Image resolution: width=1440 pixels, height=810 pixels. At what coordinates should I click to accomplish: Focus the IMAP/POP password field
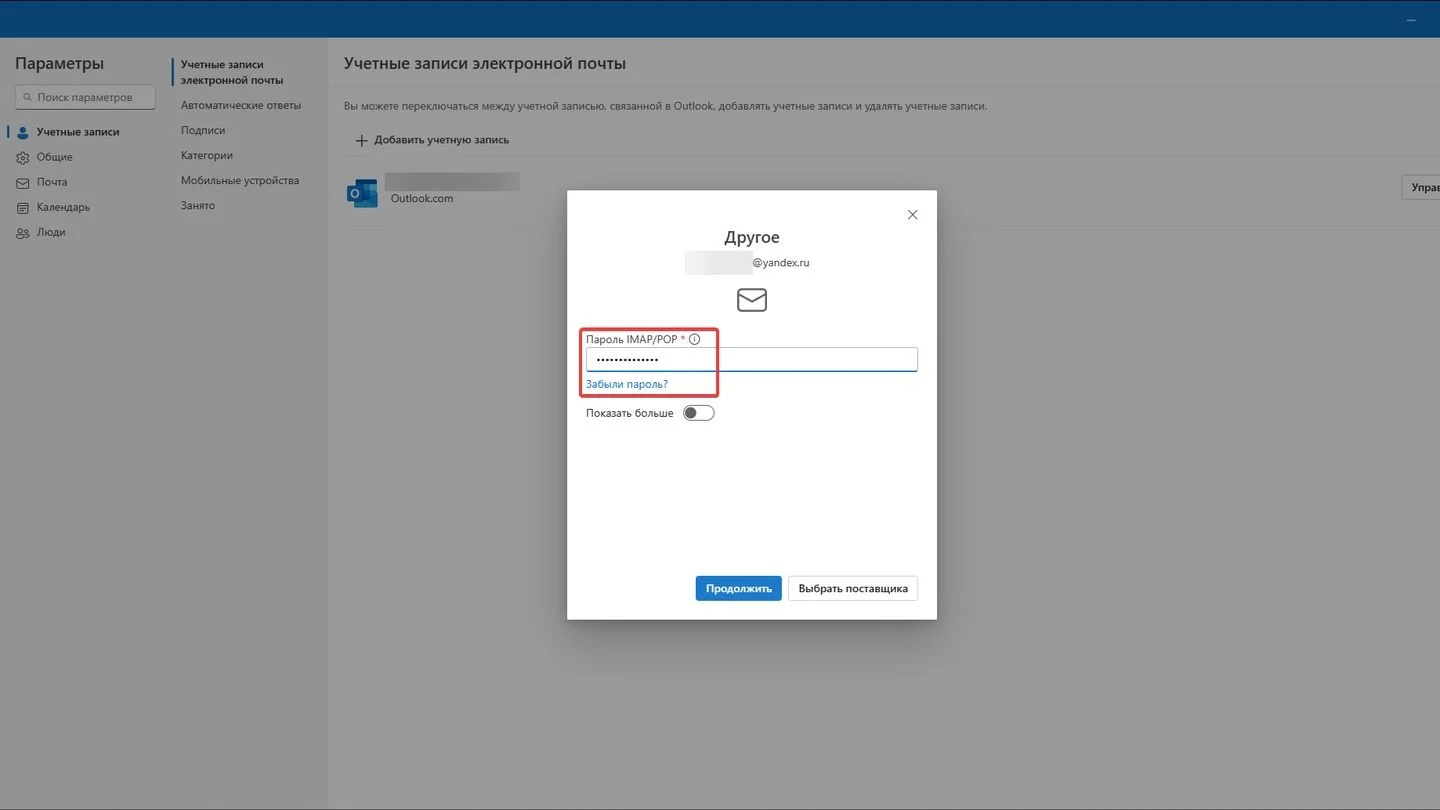(752, 359)
